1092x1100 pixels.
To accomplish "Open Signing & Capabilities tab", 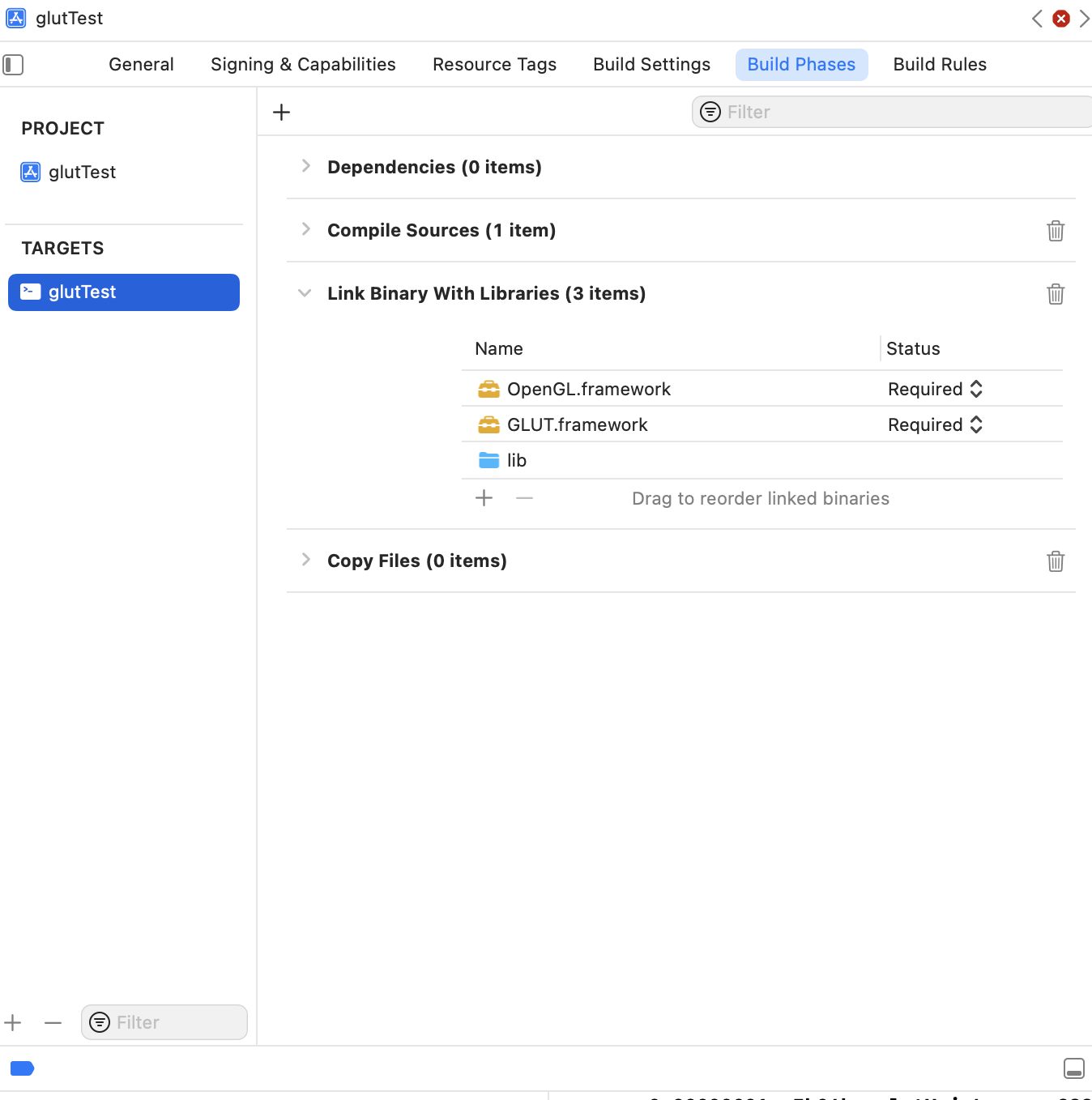I will (x=303, y=64).
